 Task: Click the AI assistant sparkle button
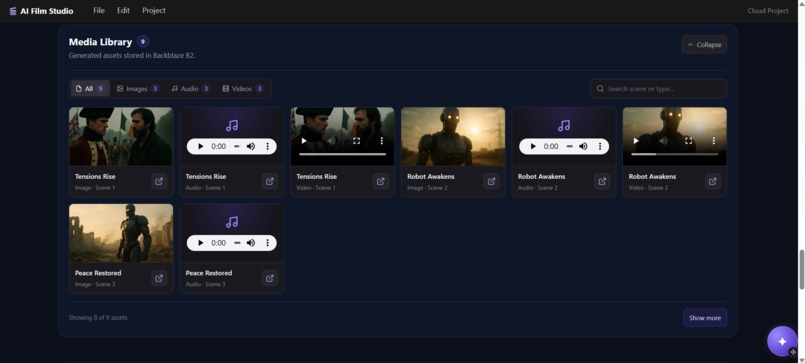pyautogui.click(x=782, y=341)
